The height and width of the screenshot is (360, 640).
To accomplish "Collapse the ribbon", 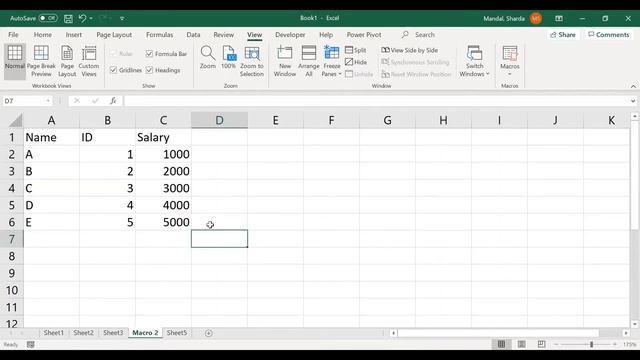I will tap(633, 86).
